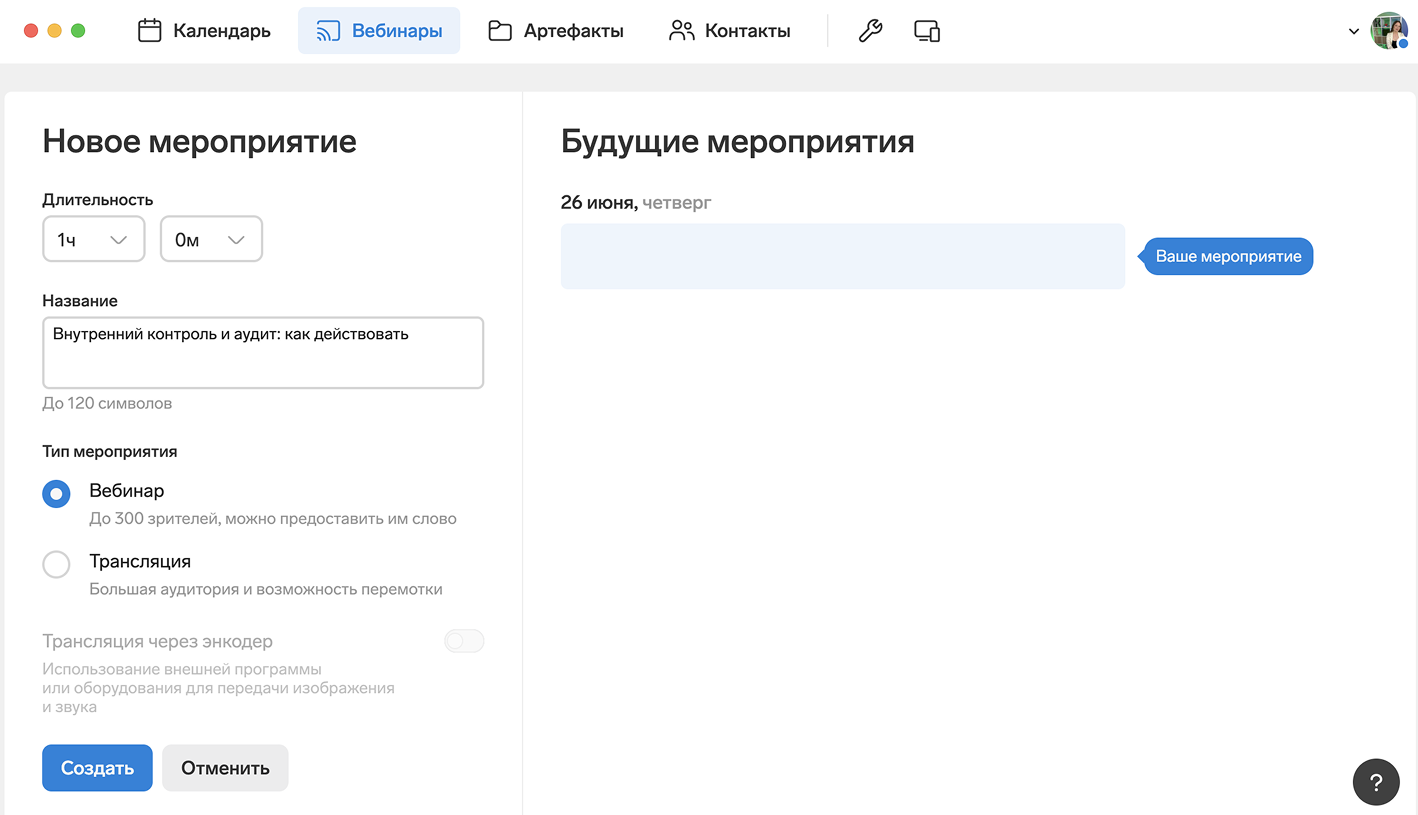Click the people icon for Контакты
1418x815 pixels.
(x=681, y=31)
